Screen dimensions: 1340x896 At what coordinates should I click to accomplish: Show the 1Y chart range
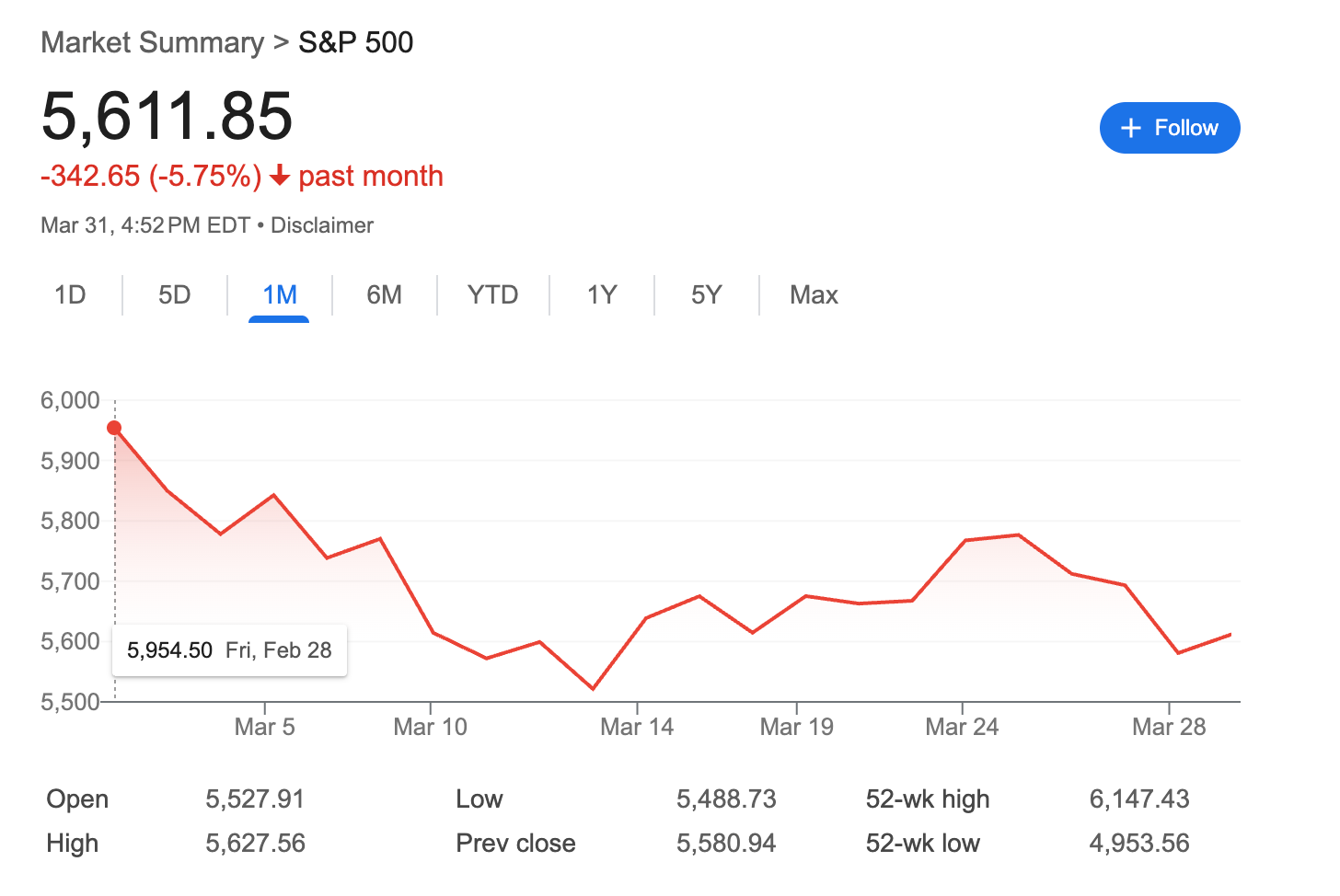602,294
